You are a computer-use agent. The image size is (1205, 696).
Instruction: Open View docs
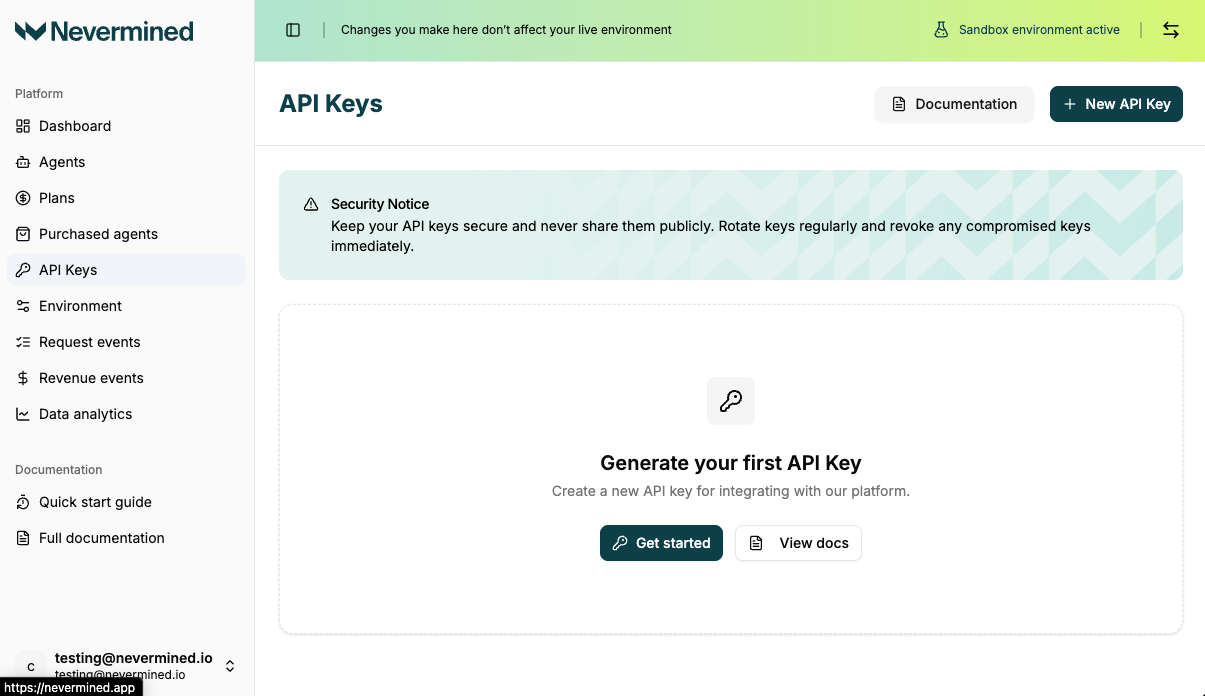pos(798,543)
